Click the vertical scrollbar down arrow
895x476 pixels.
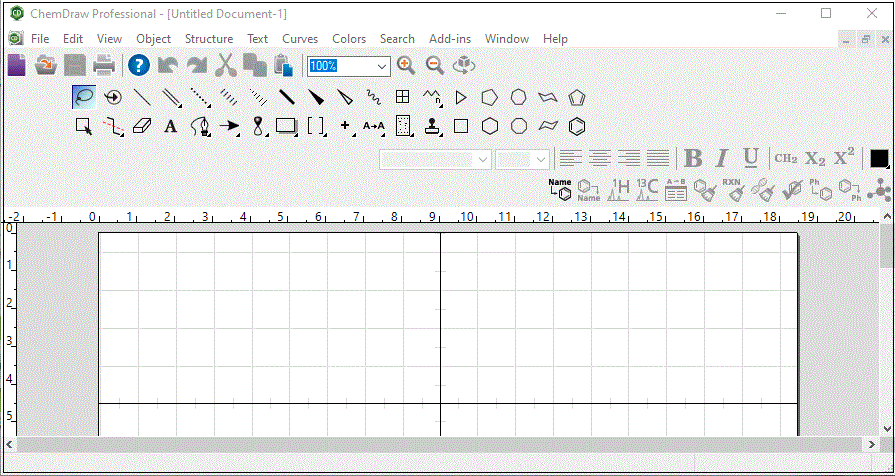pos(887,428)
